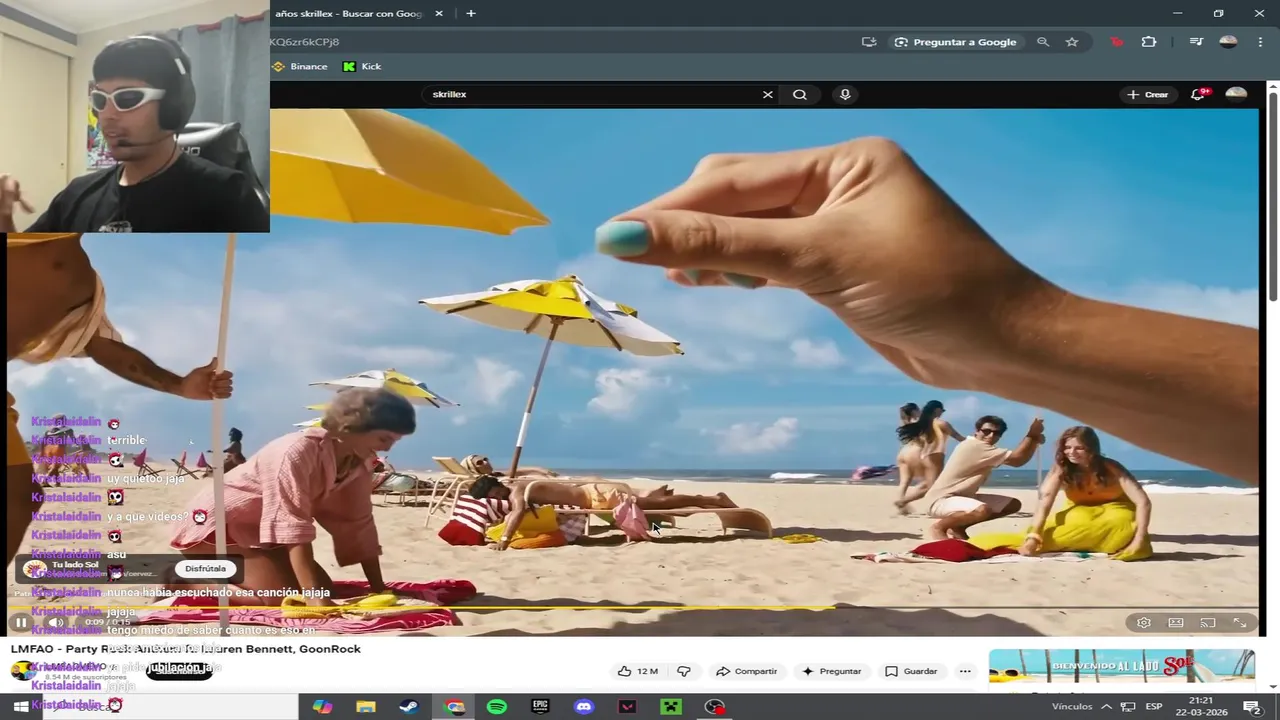
Task: Open Chrome profile avatar
Action: (1228, 42)
